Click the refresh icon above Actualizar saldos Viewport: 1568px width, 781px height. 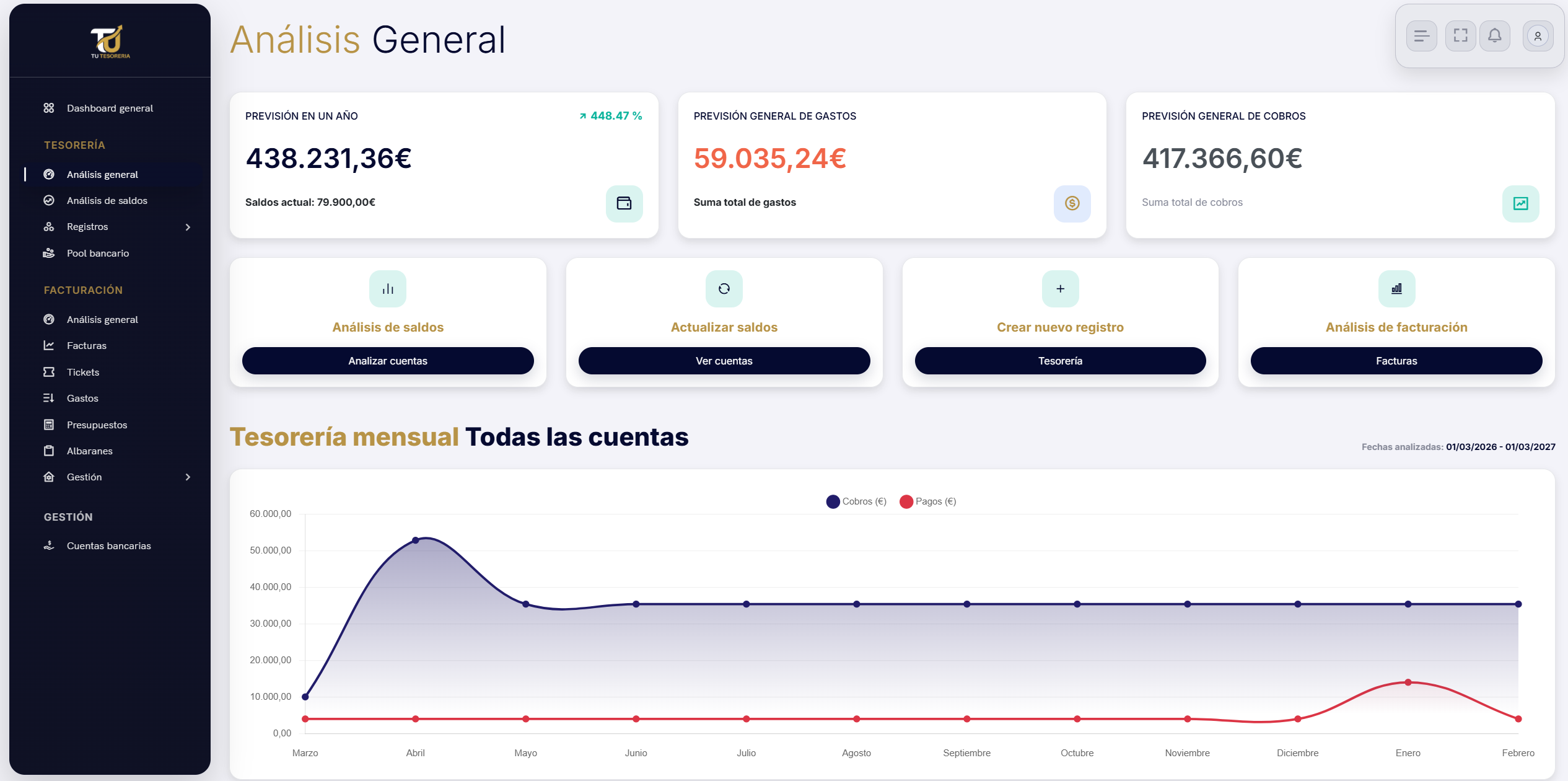pos(724,289)
